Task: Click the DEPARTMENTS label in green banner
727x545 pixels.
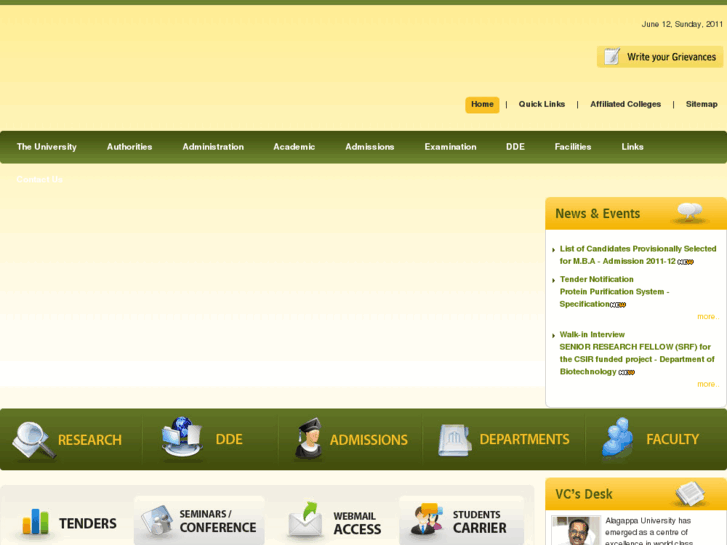Action: 524,439
